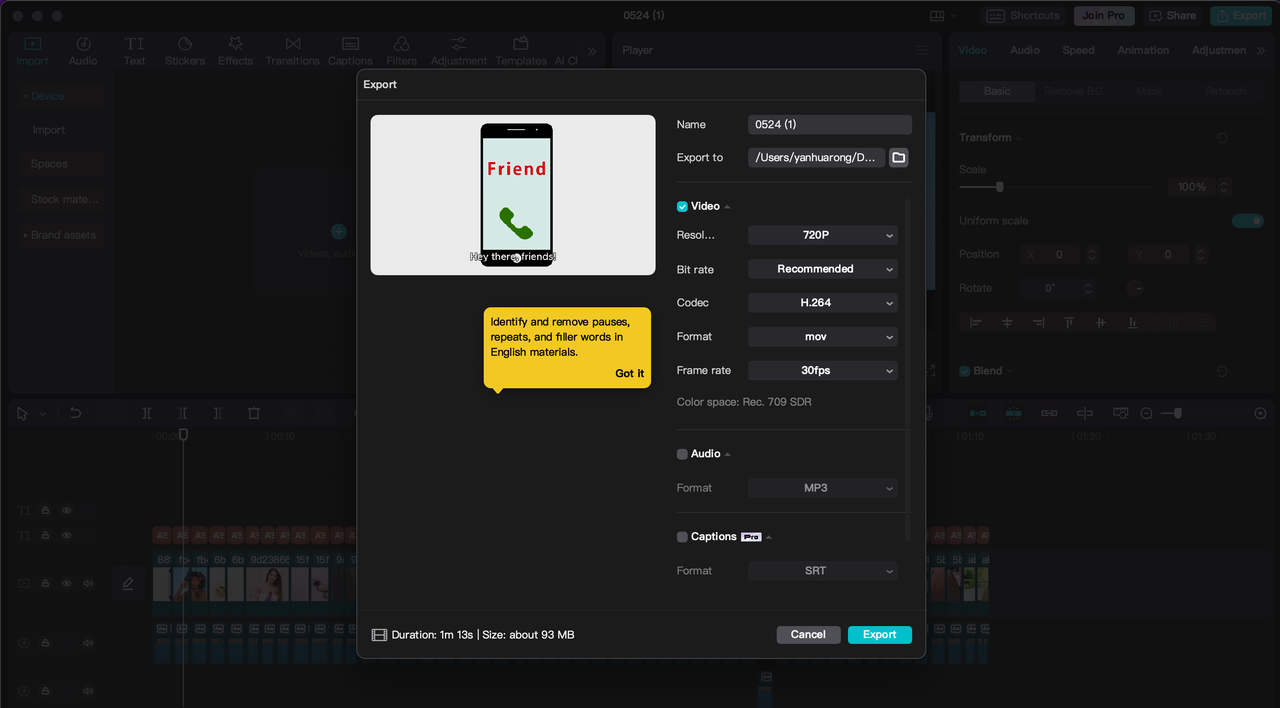Click the timeline zoom-out magnifier
The image size is (1280, 708).
pyautogui.click(x=1147, y=413)
